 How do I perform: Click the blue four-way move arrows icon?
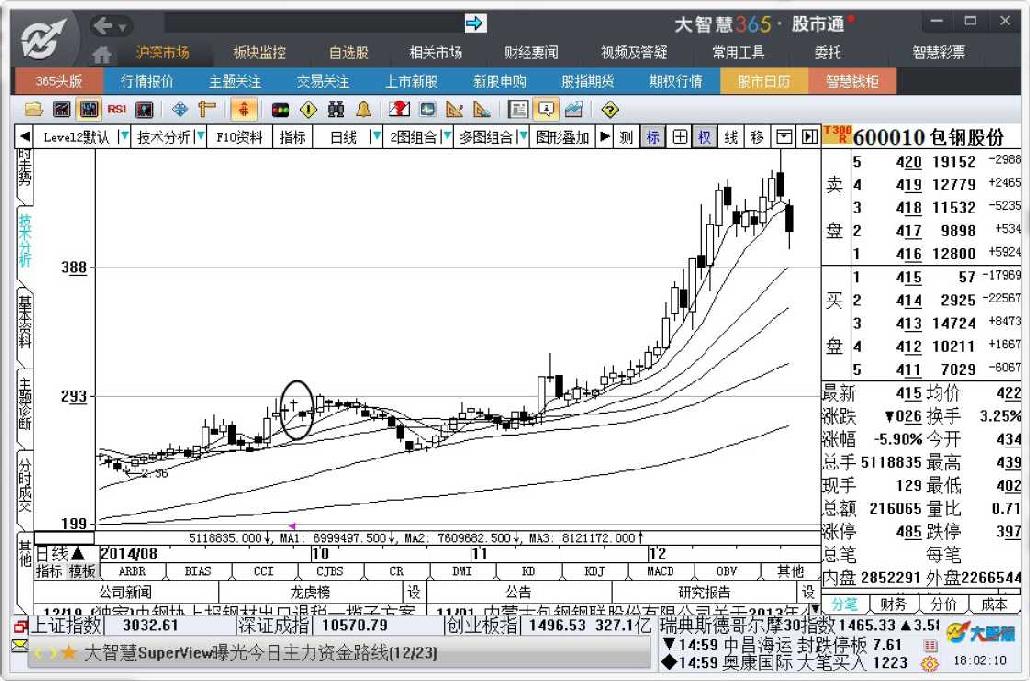[179, 109]
